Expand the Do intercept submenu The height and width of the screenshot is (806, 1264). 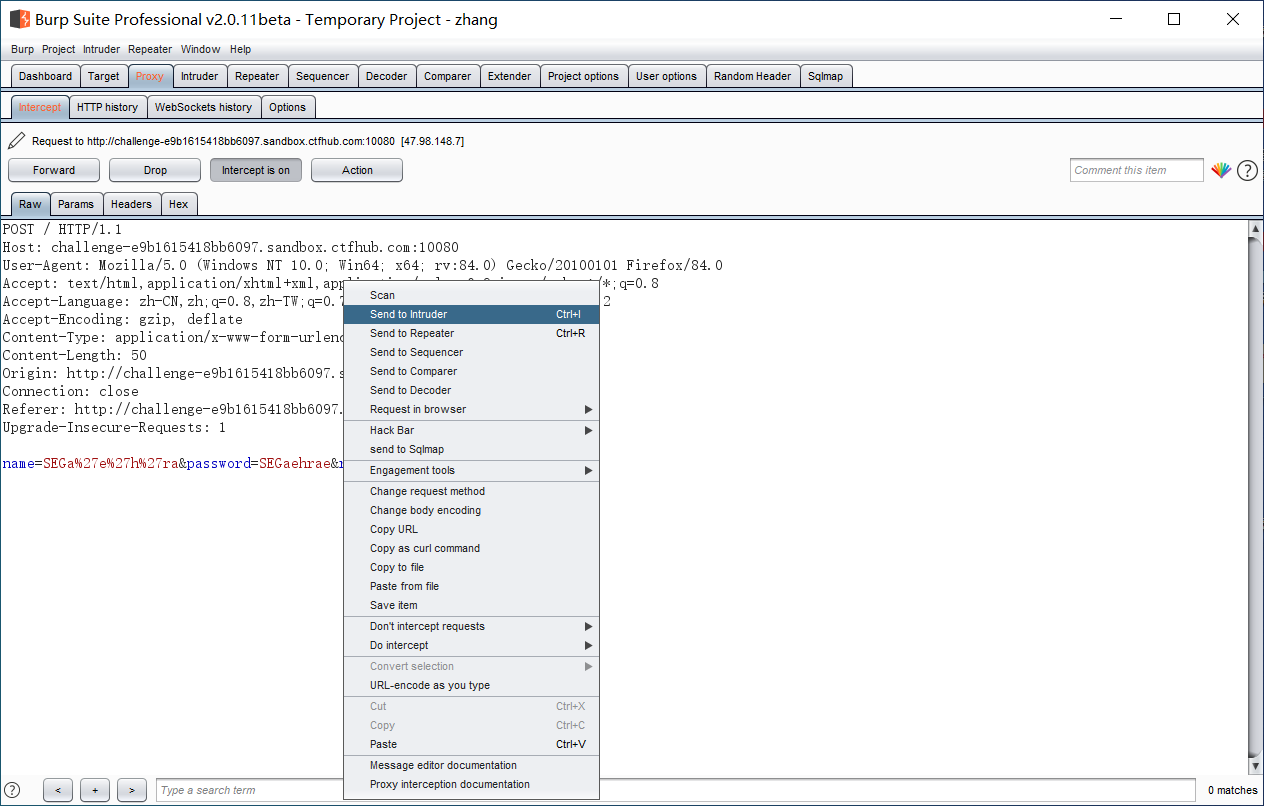(x=471, y=645)
